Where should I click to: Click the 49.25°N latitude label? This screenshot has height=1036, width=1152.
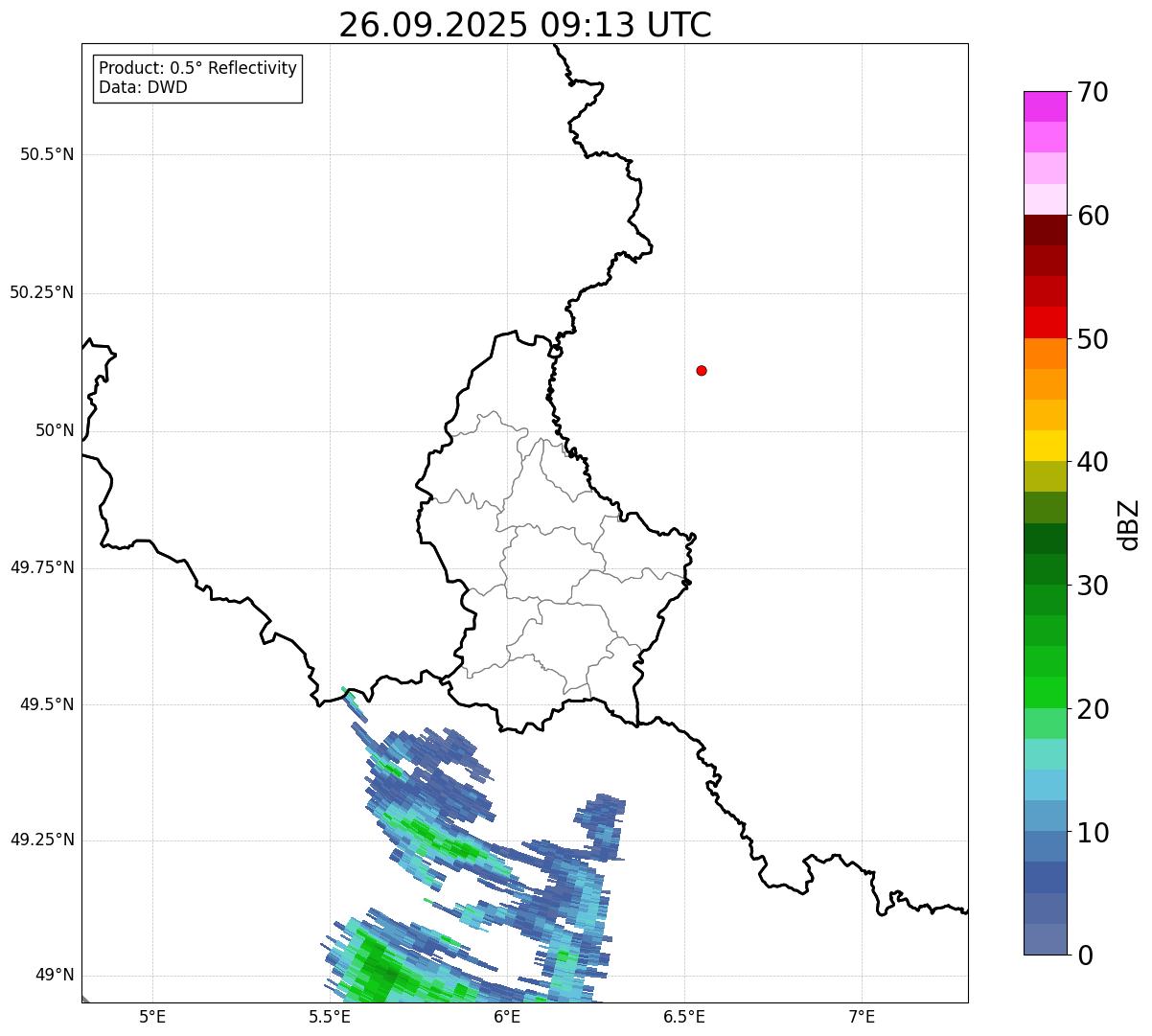click(41, 840)
